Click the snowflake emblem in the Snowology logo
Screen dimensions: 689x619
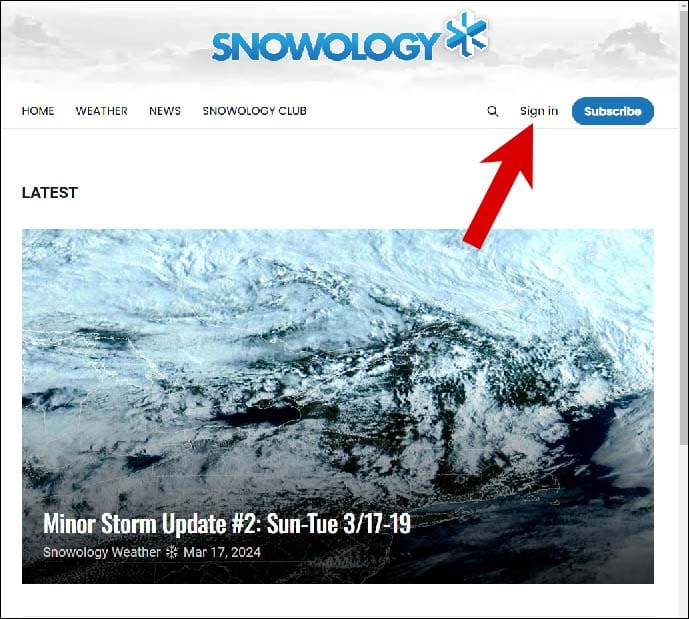[x=467, y=34]
